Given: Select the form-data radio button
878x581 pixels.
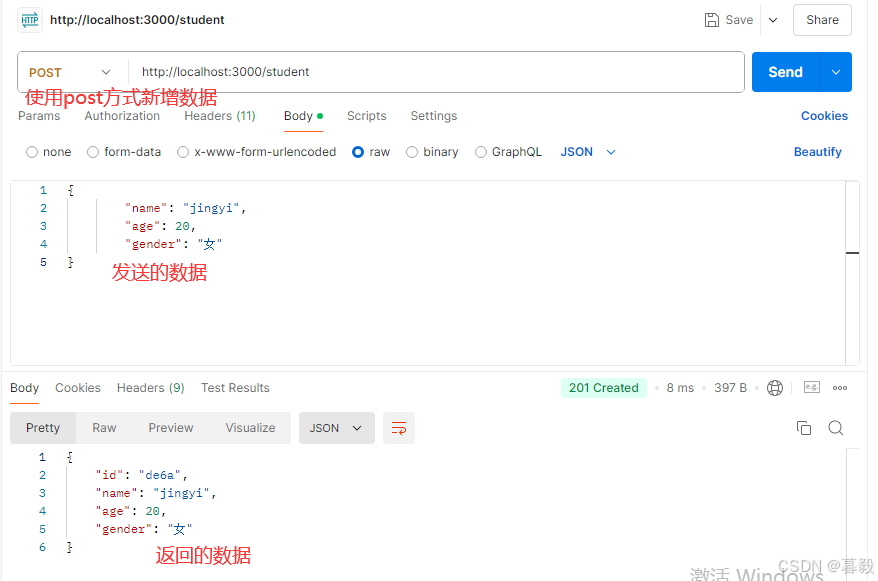Looking at the screenshot, I should pos(93,152).
